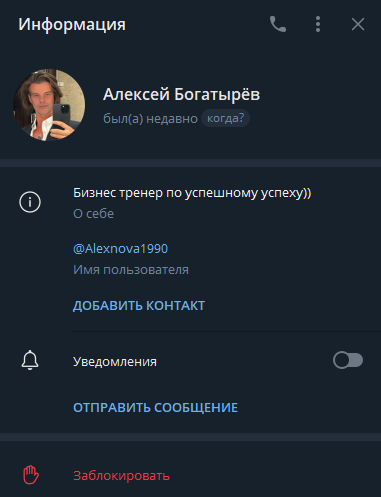Open Алексей Богатырёв's profile photo
Screen dimensions: 381x497
click(49, 105)
